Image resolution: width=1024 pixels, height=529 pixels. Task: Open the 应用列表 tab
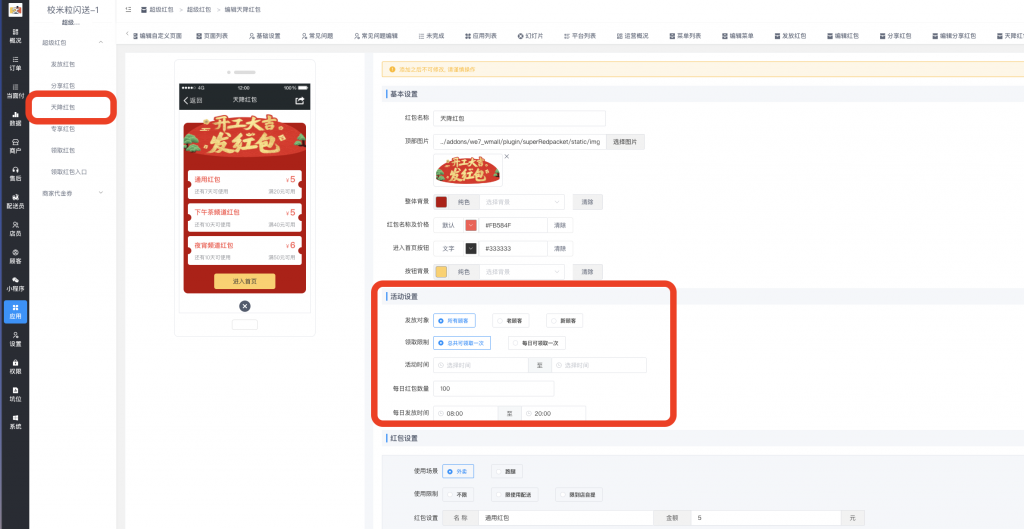point(481,36)
